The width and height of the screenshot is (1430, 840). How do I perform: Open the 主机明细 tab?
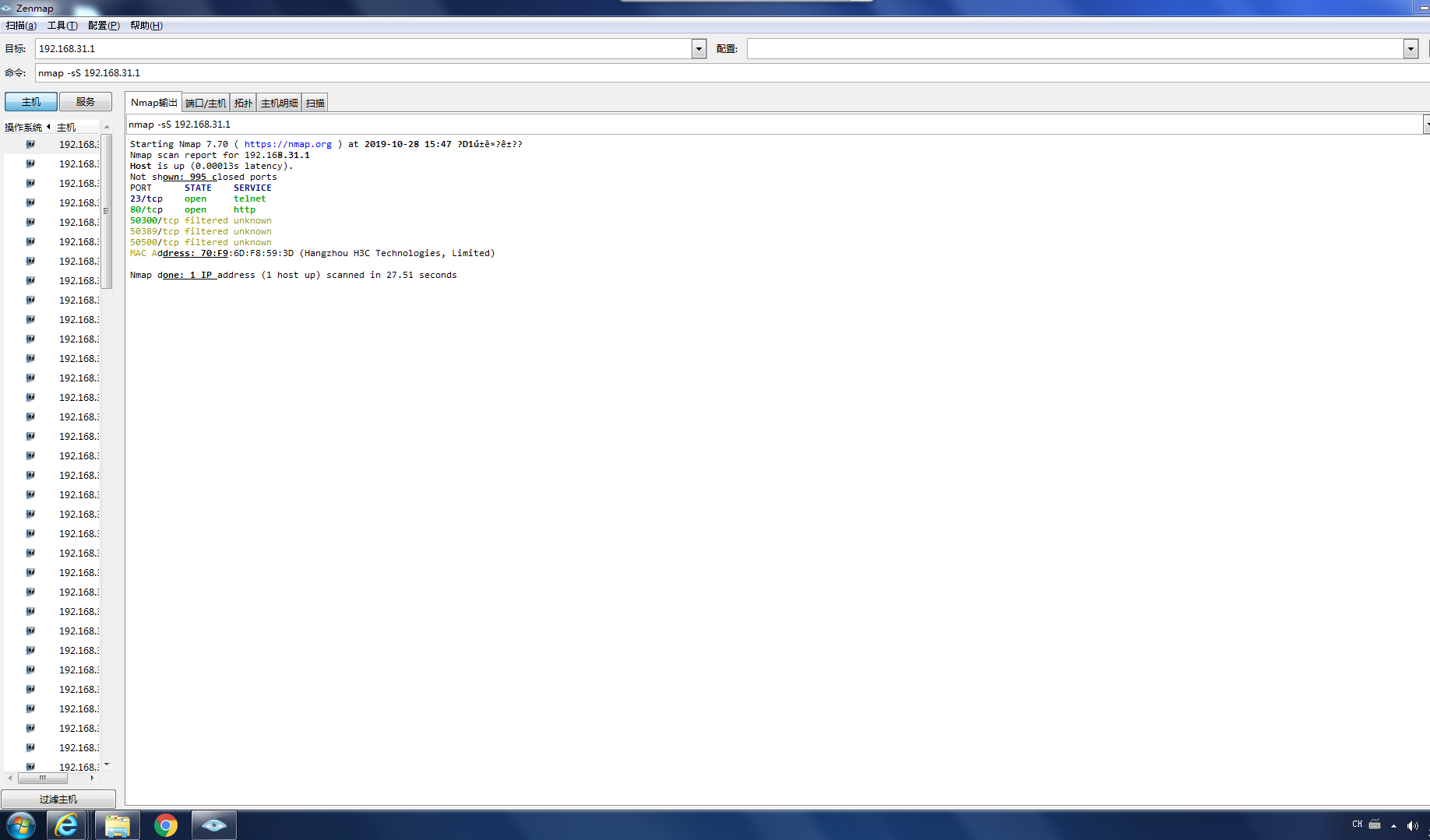point(279,103)
